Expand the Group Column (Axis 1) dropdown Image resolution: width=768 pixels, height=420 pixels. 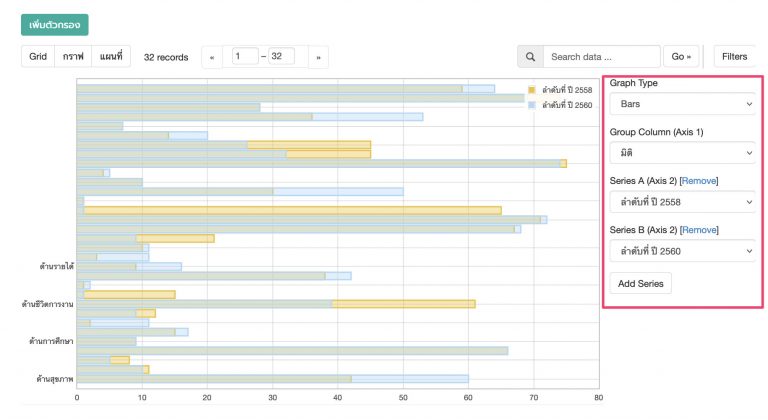[683, 153]
